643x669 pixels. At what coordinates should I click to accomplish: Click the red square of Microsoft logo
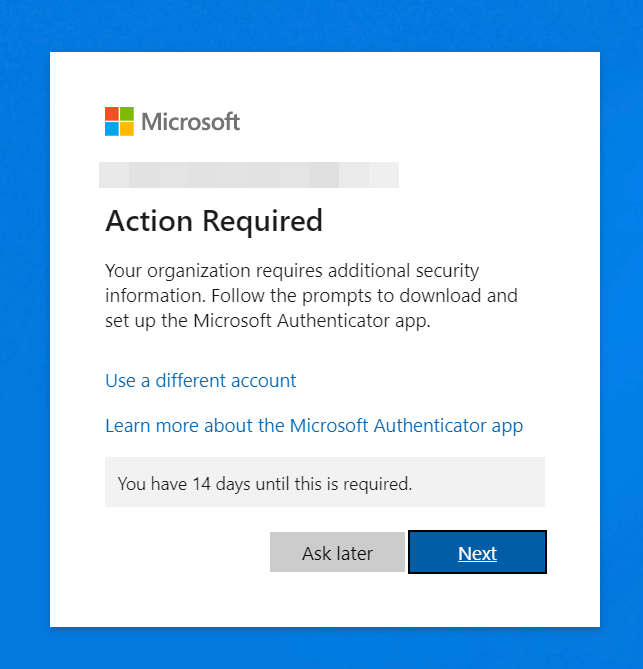(x=112, y=114)
